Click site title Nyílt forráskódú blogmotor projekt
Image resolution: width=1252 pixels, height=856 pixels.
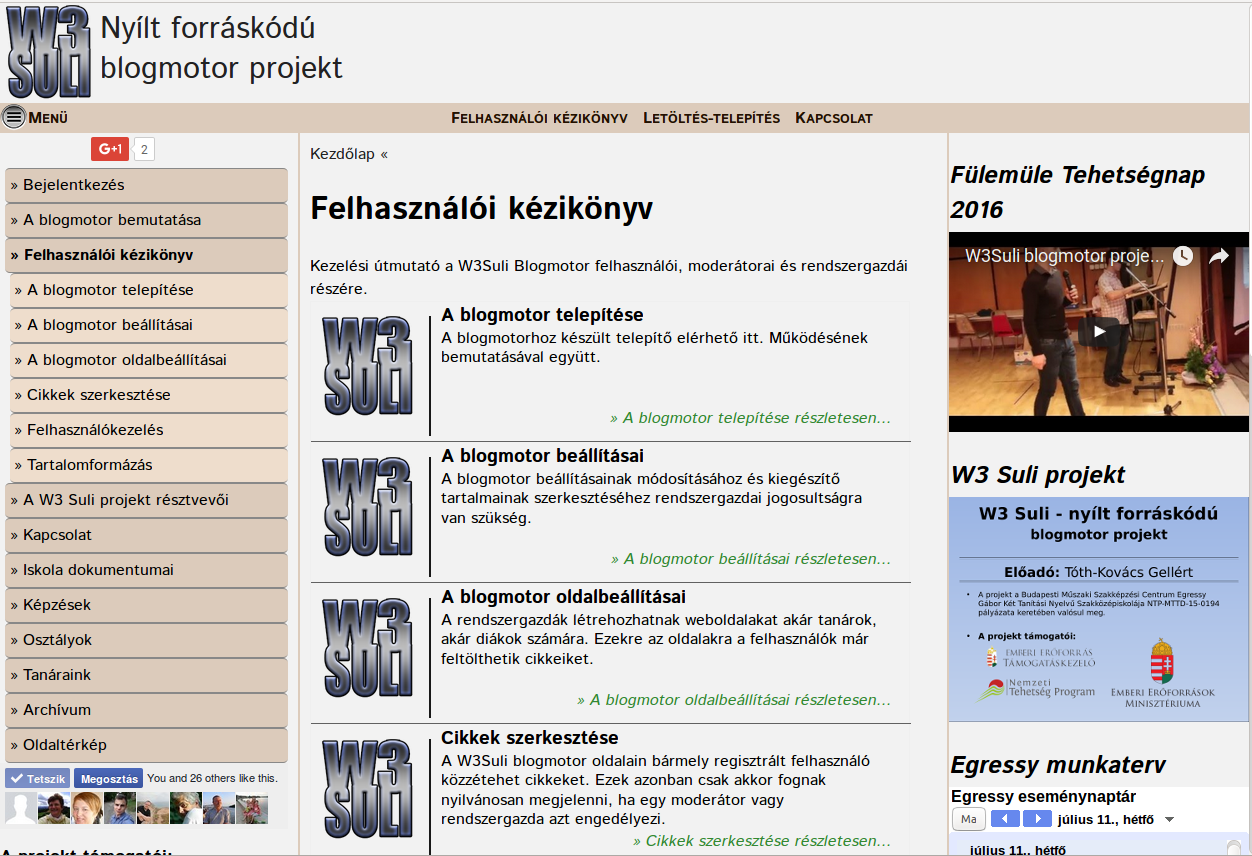pyautogui.click(x=221, y=48)
